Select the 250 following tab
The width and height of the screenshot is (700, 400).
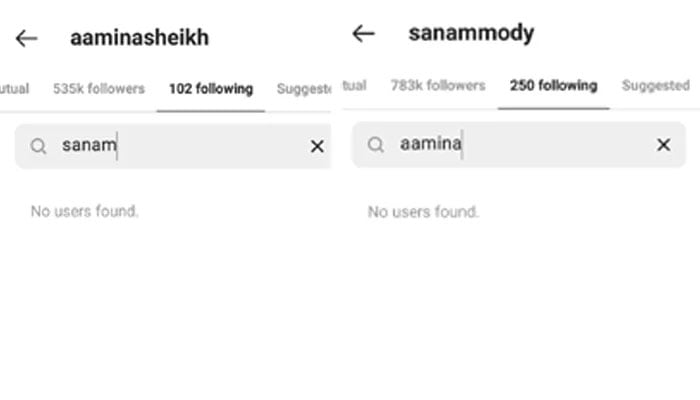[552, 86]
